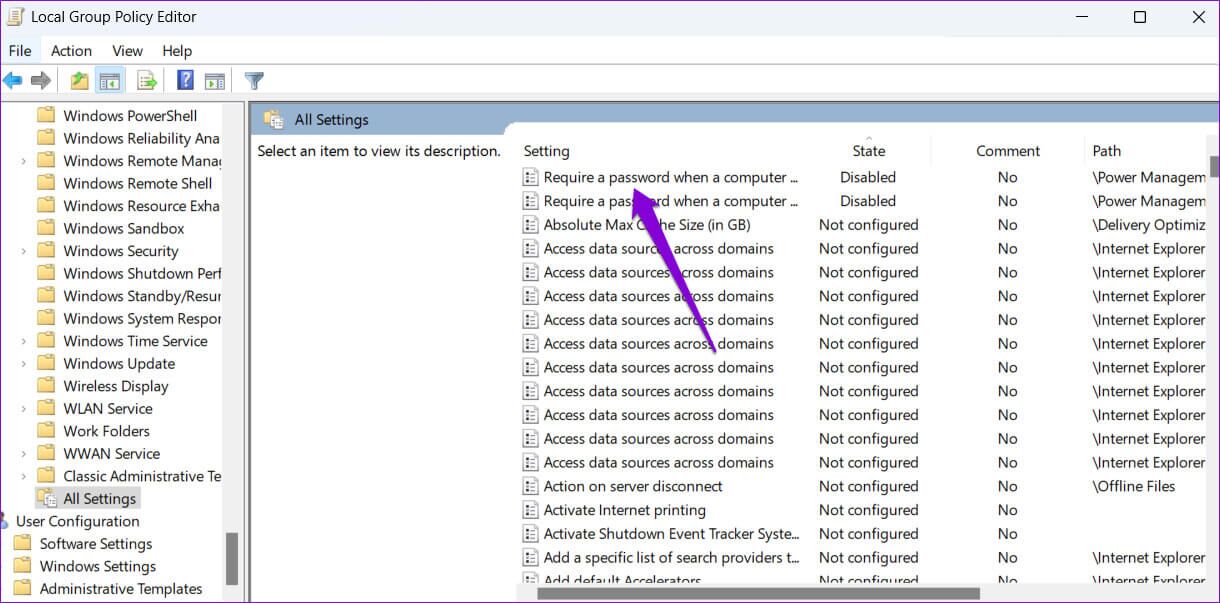Click the Export List toolbar icon

pos(147,81)
